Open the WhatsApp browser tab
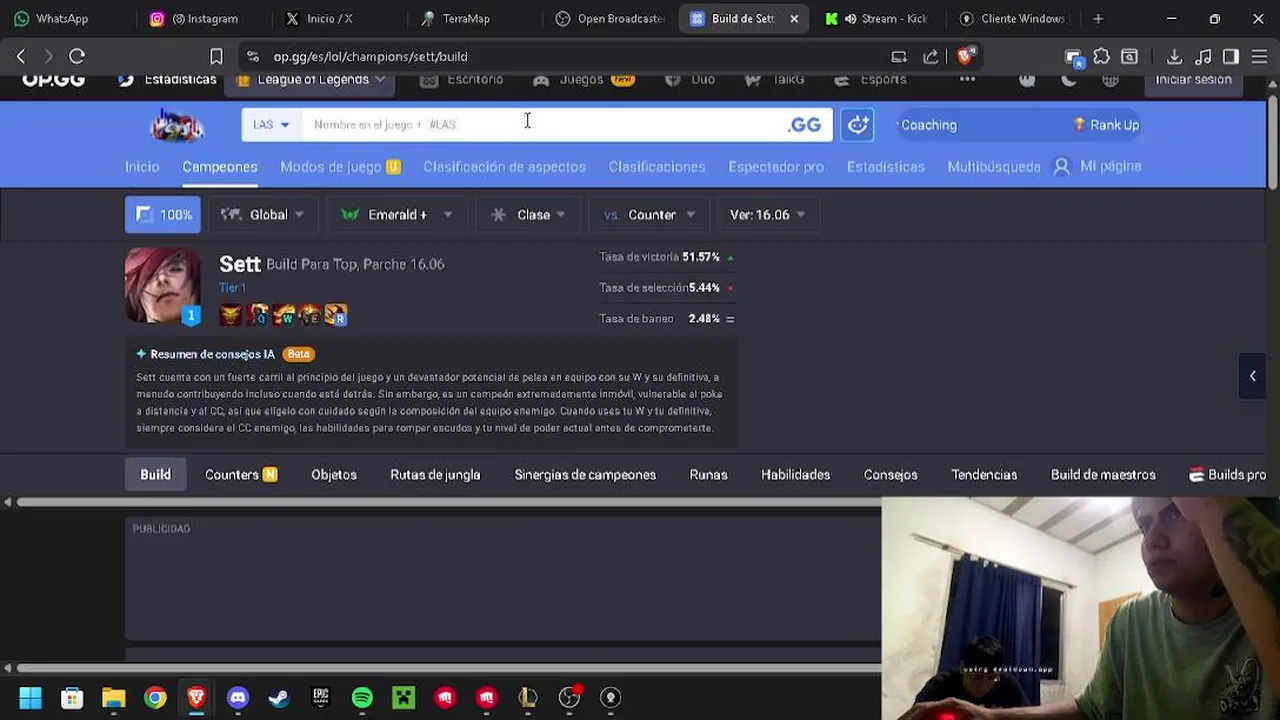The width and height of the screenshot is (1280, 720). pyautogui.click(x=62, y=18)
